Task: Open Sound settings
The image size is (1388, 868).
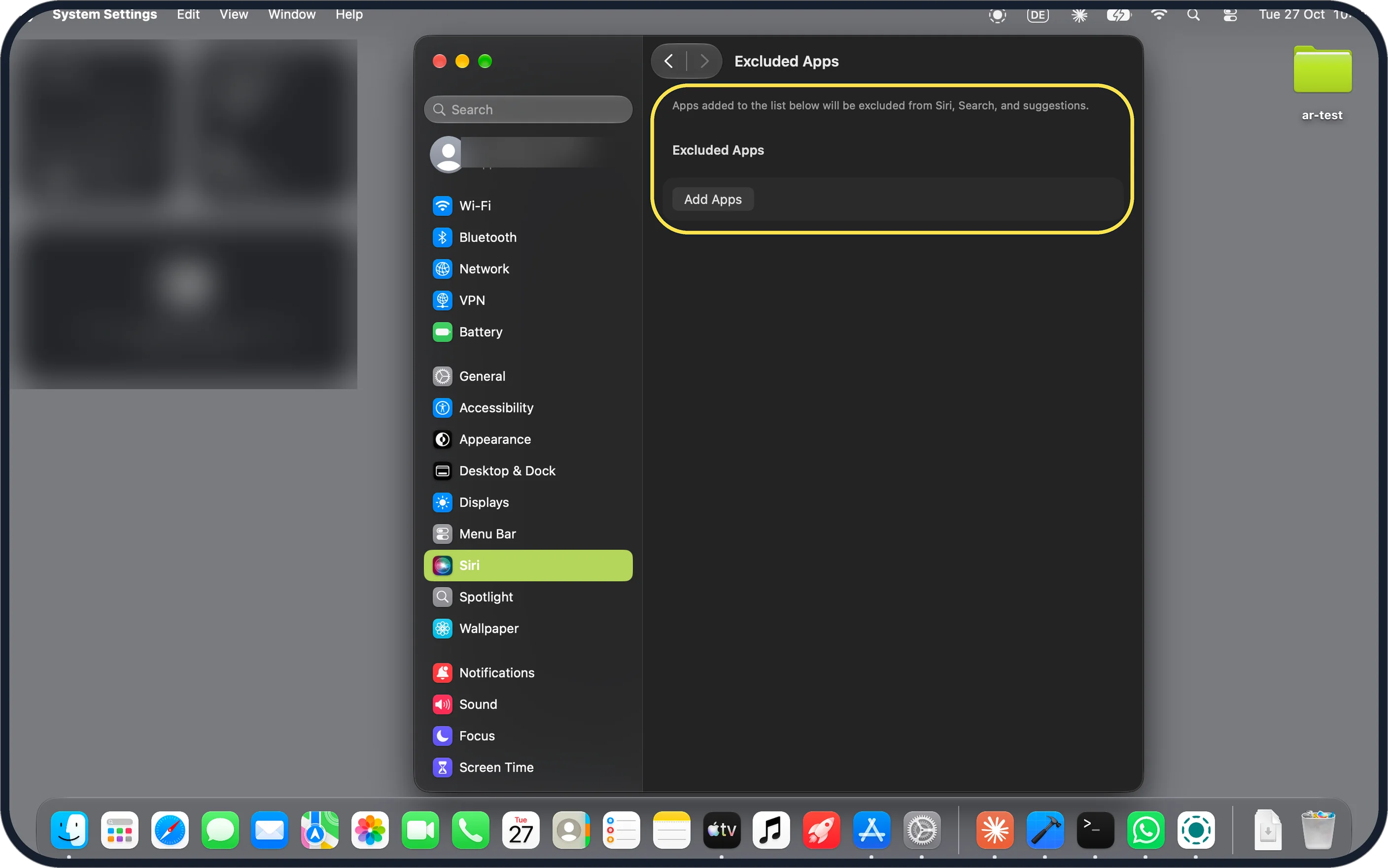Action: click(x=528, y=704)
